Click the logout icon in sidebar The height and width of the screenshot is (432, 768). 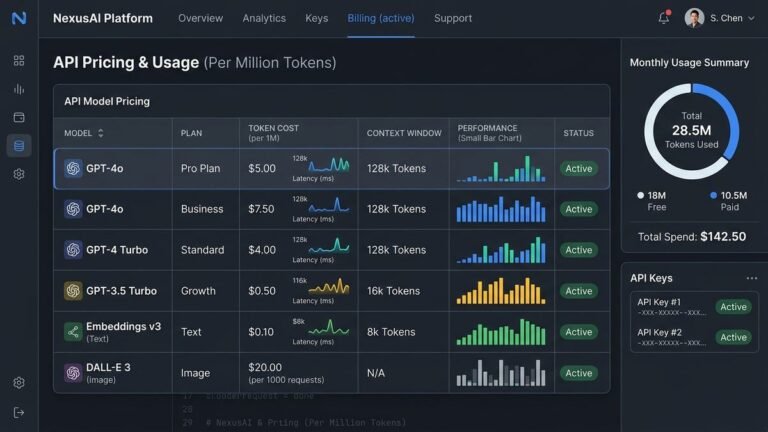(19, 412)
